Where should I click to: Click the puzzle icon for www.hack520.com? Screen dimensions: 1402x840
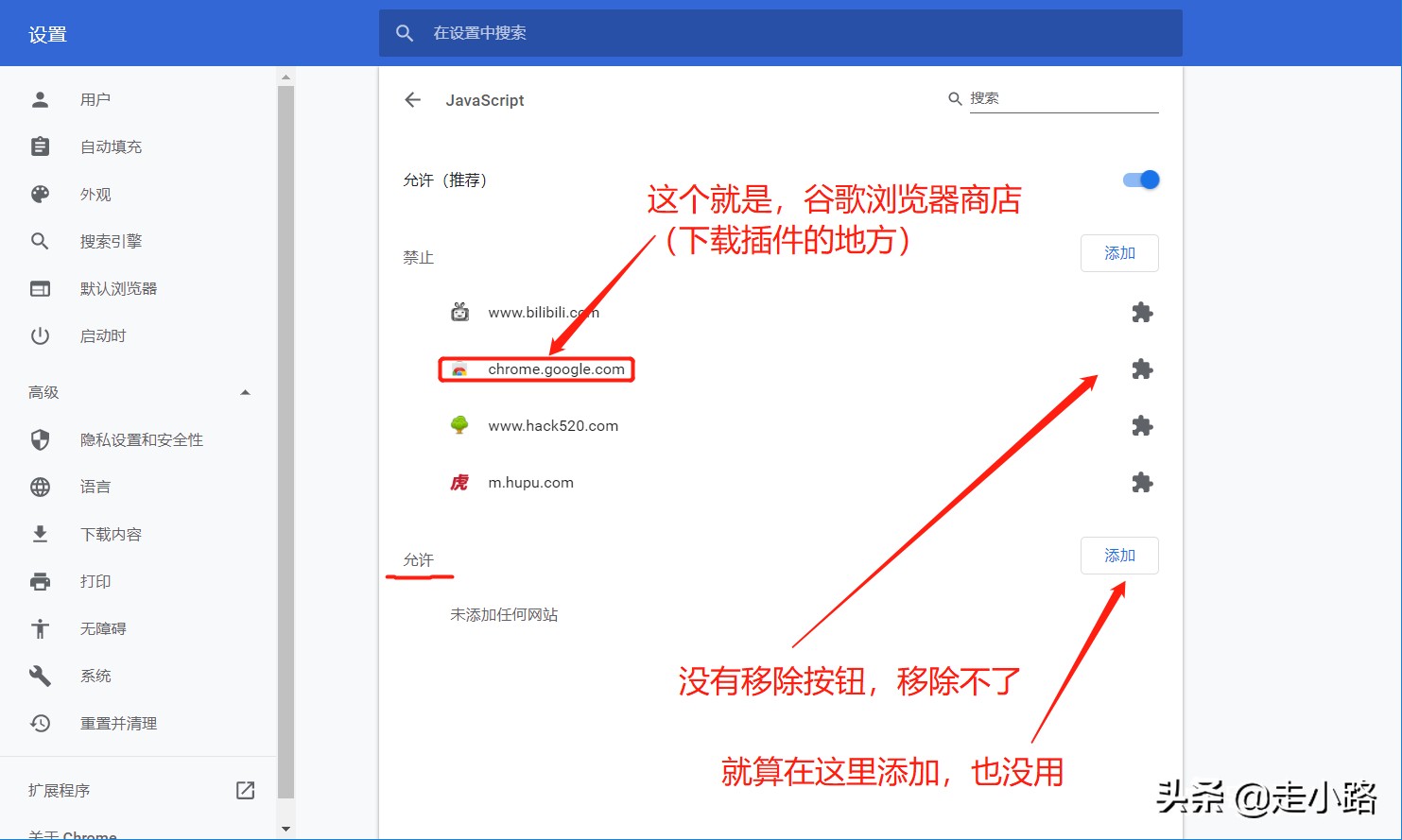1142,426
